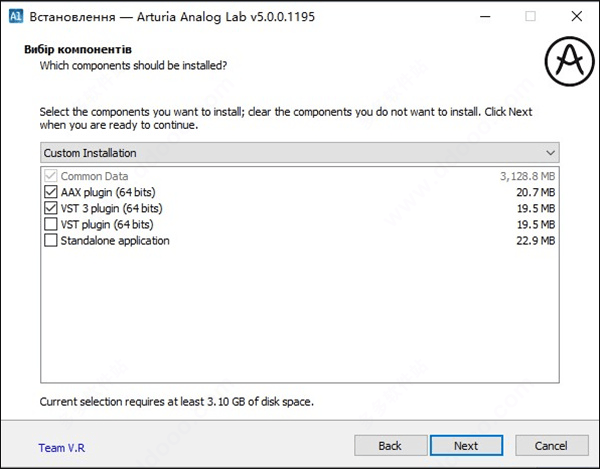Image resolution: width=600 pixels, height=469 pixels.
Task: Click the "Вибір компонентів" heading
Action: tap(85, 48)
